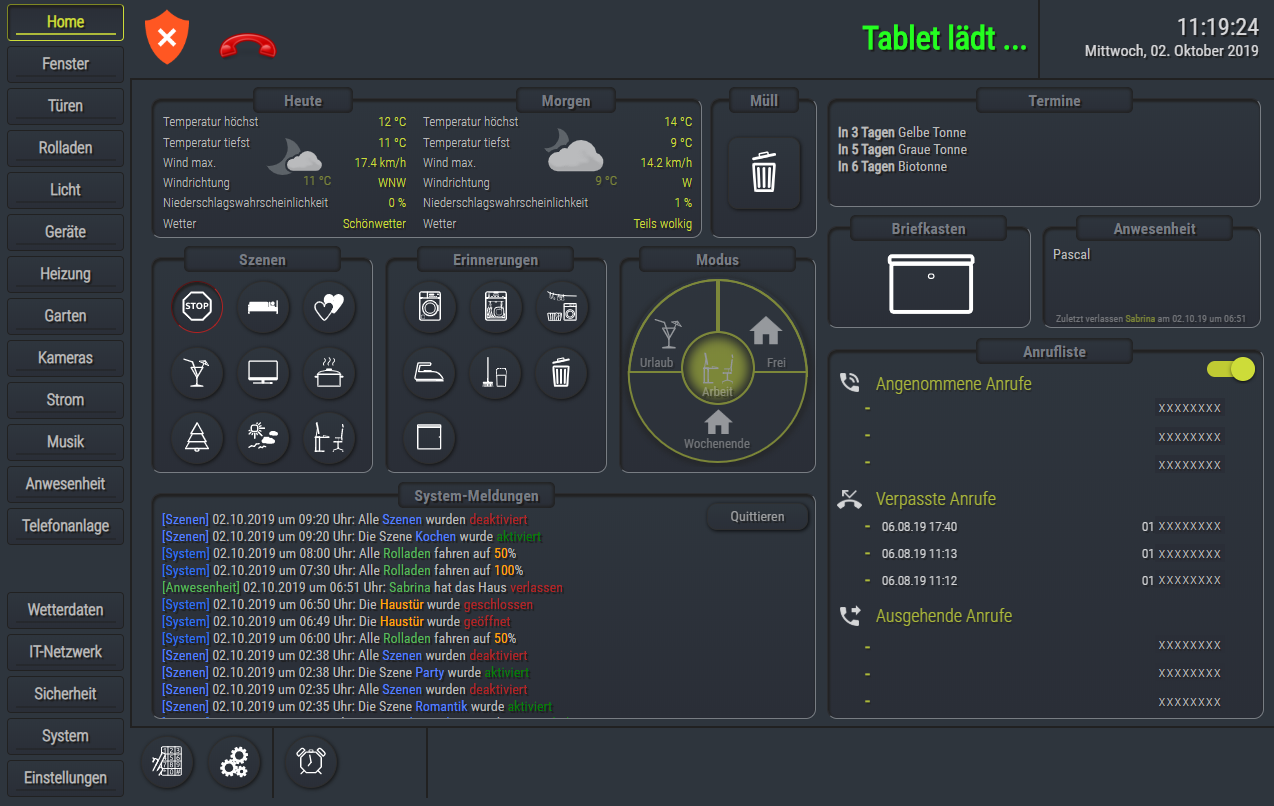The height and width of the screenshot is (806, 1274).
Task: Open dishwasher reminder
Action: pos(496,307)
